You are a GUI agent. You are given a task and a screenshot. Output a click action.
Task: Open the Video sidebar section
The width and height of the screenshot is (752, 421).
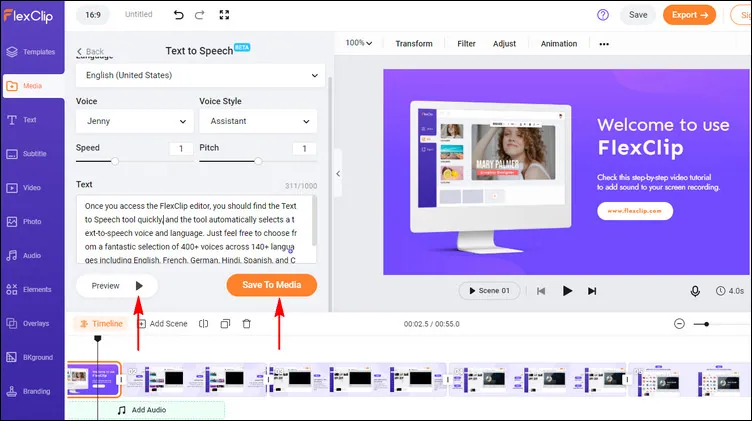[x=24, y=188]
